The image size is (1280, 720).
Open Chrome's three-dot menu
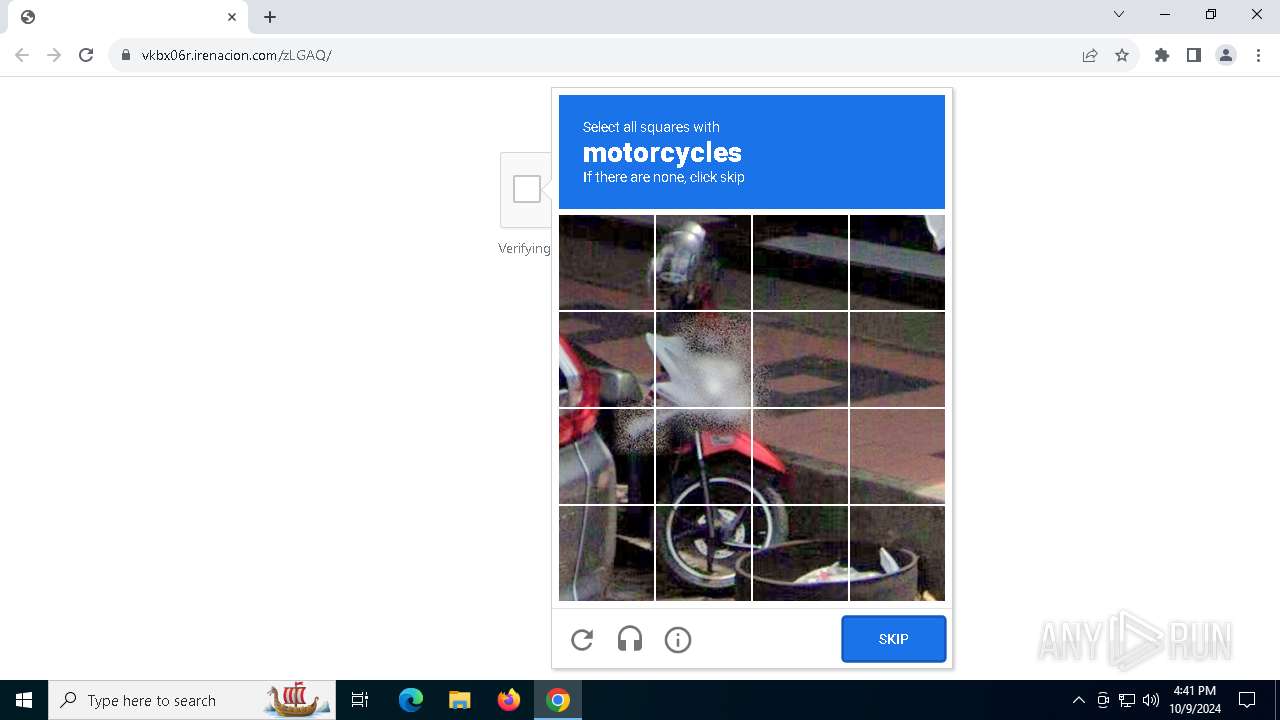coord(1258,55)
